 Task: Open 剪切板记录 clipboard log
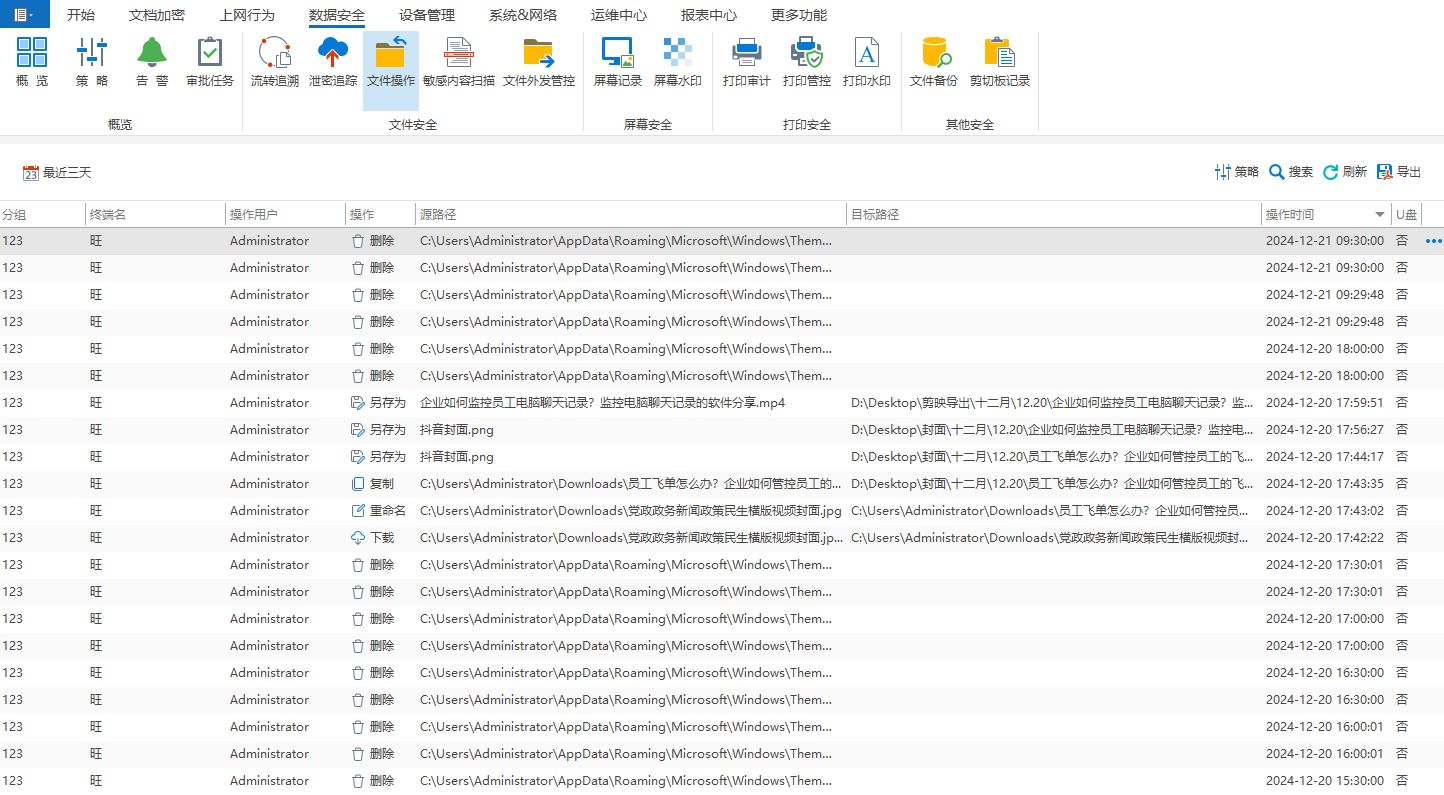click(x=999, y=62)
